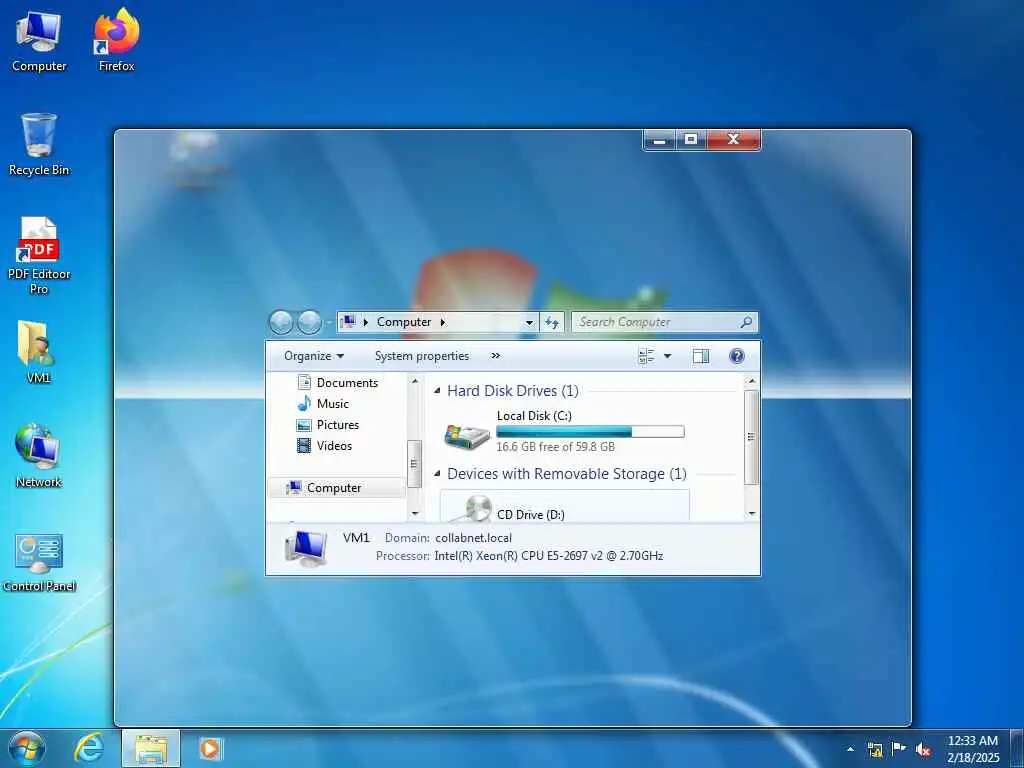Open the view options dropdown arrow

pos(667,356)
